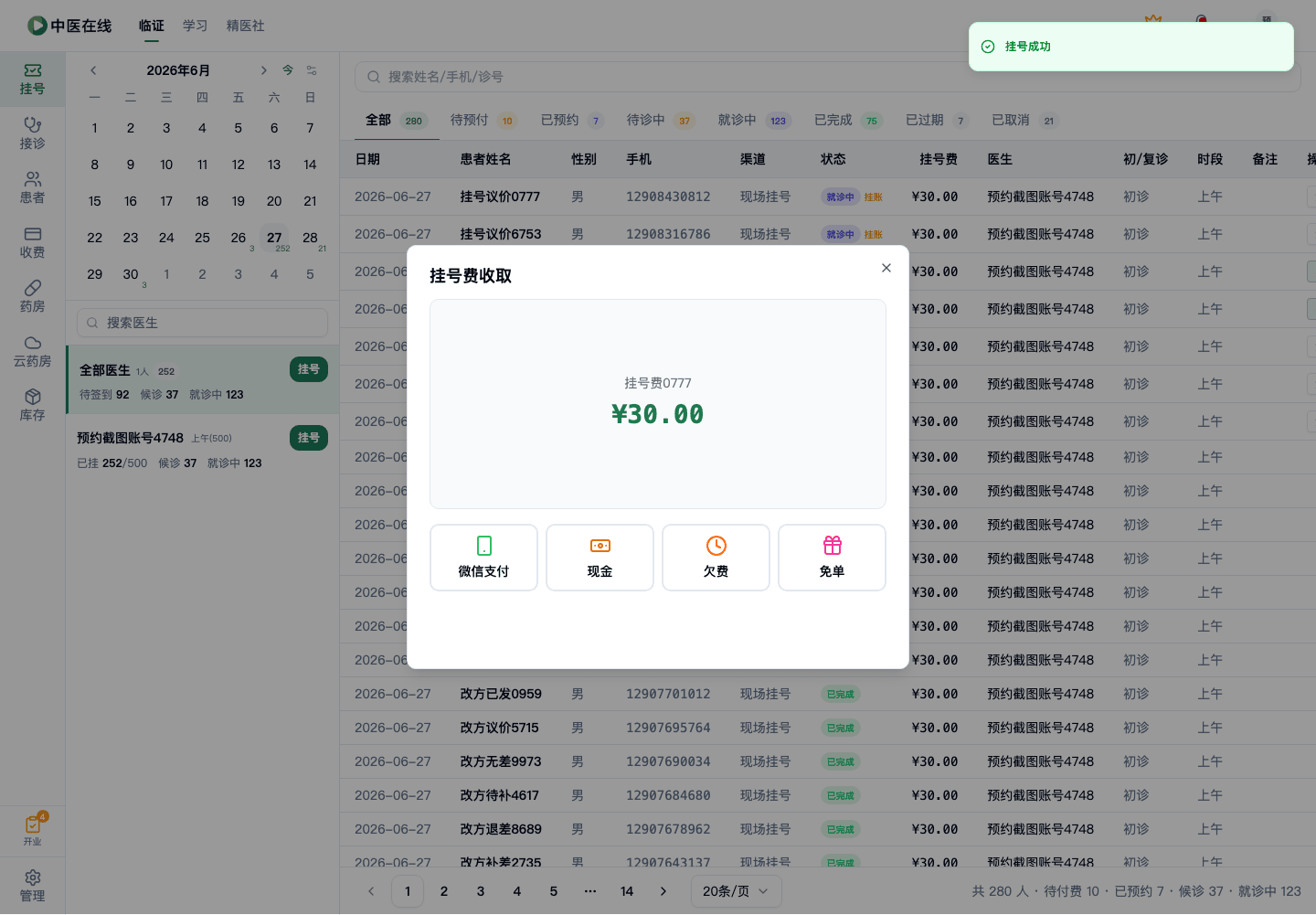Click the pagination ellipsis to jump pages
This screenshot has height=915, width=1316.
[590, 891]
